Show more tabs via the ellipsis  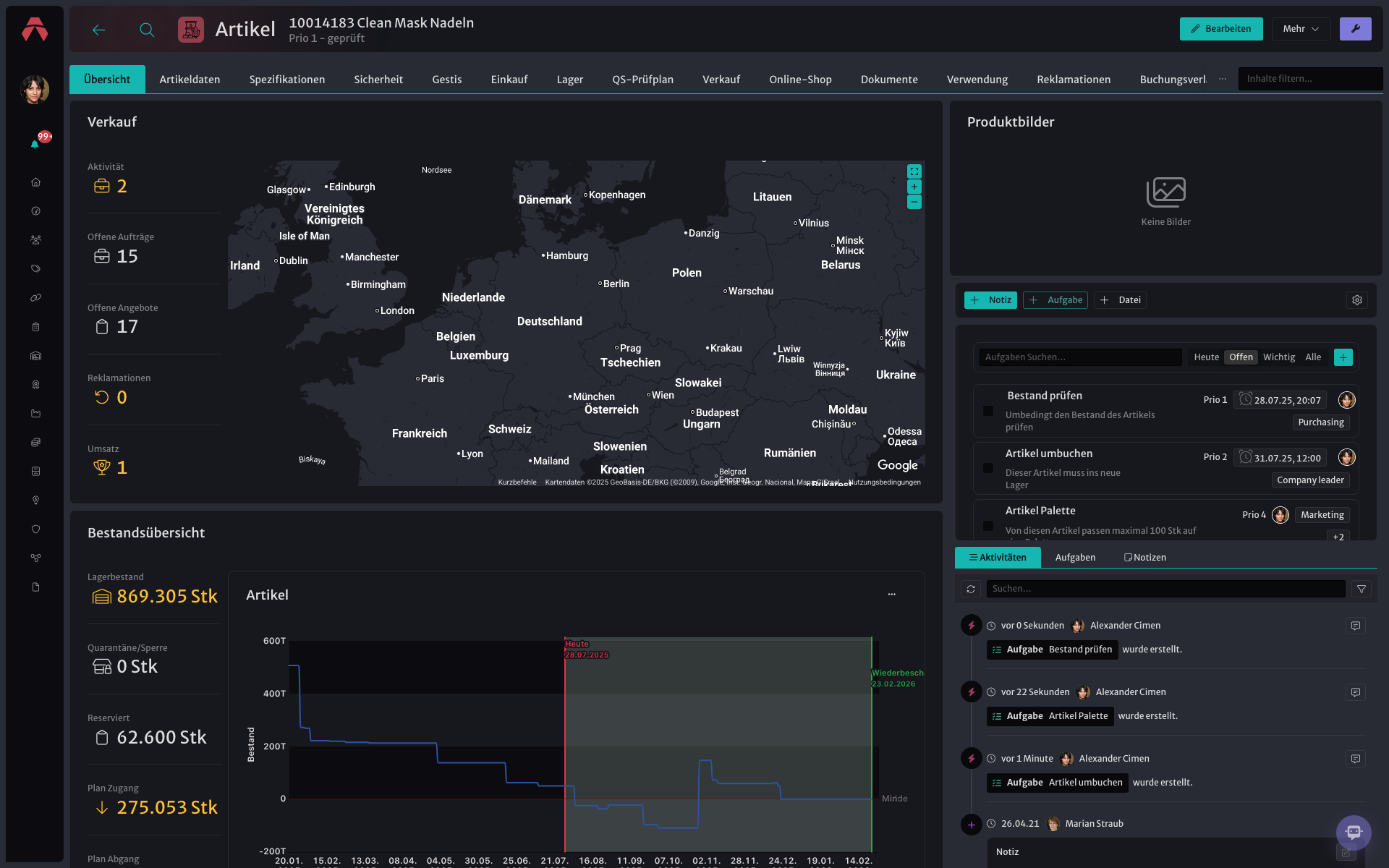[1223, 79]
